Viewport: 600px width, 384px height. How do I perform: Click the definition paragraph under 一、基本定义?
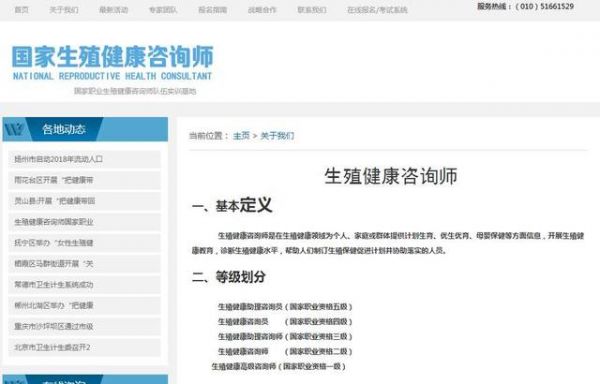(388, 243)
